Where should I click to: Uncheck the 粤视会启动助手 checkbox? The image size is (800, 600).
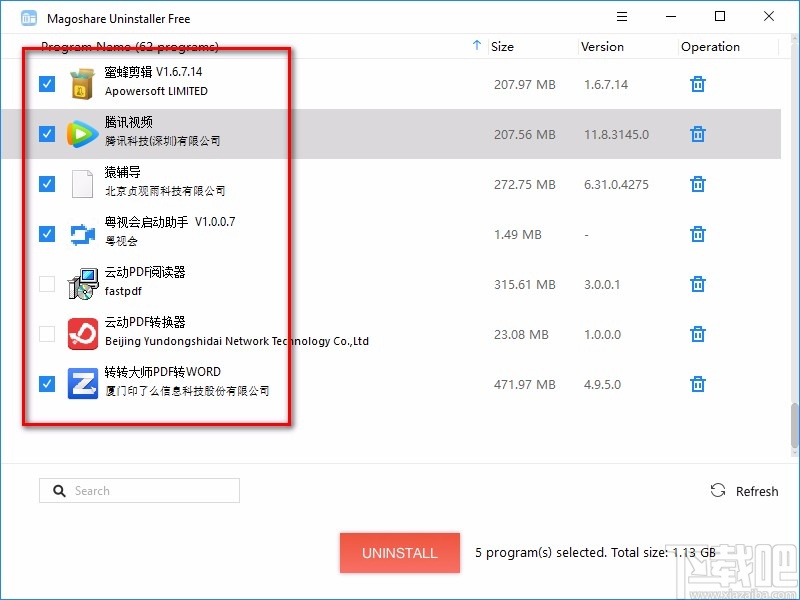pyautogui.click(x=47, y=234)
